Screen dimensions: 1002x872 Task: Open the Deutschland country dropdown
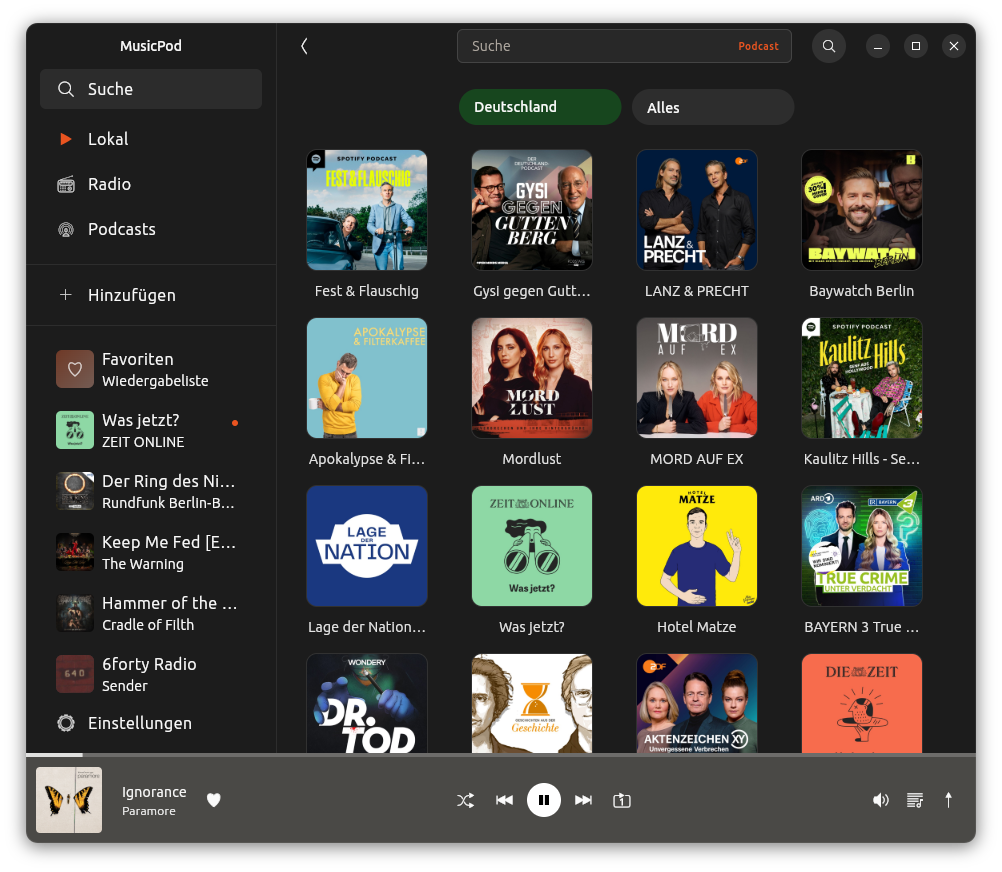tap(540, 107)
